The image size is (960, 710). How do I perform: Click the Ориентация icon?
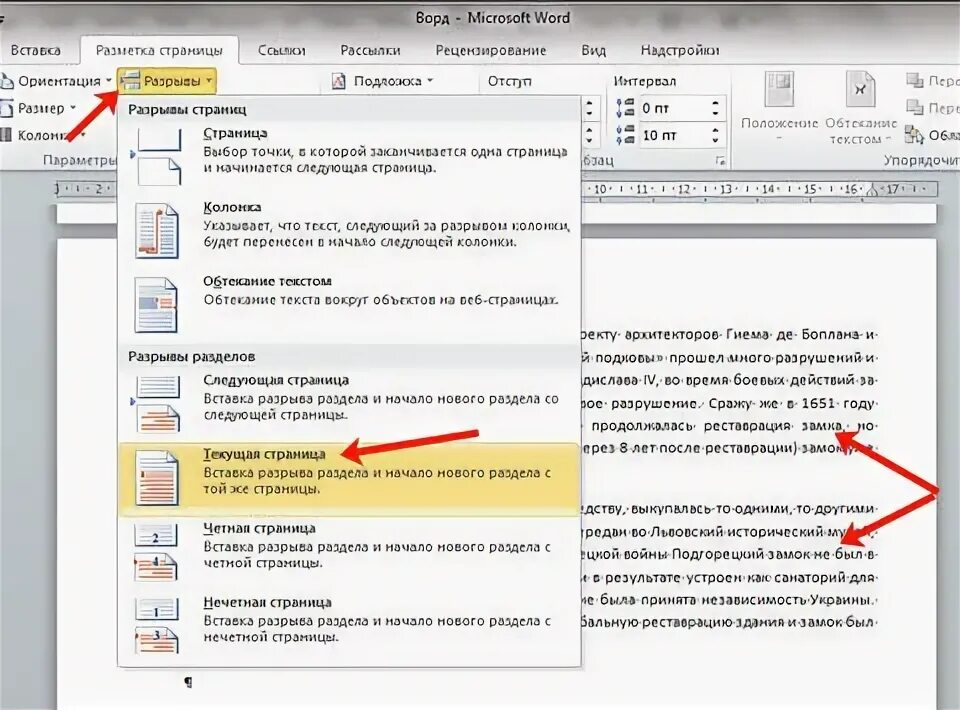click(x=7, y=81)
